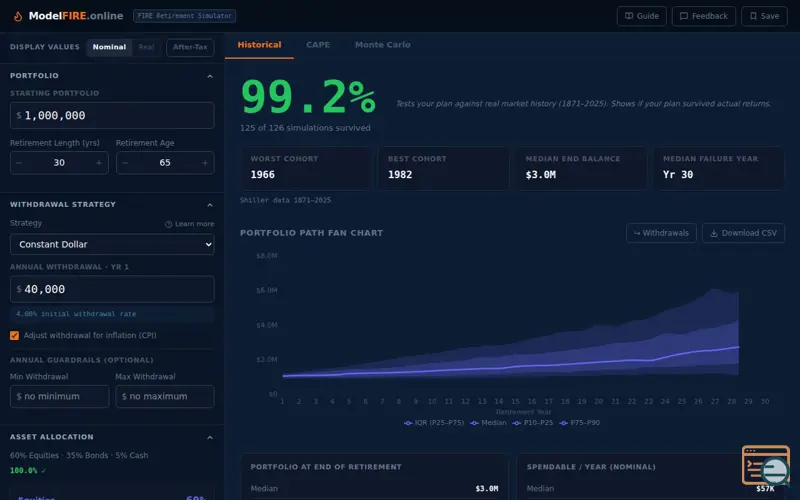This screenshot has width=800, height=500.
Task: Toggle Adjust withdrawal for inflation checkbox
Action: [x=14, y=335]
